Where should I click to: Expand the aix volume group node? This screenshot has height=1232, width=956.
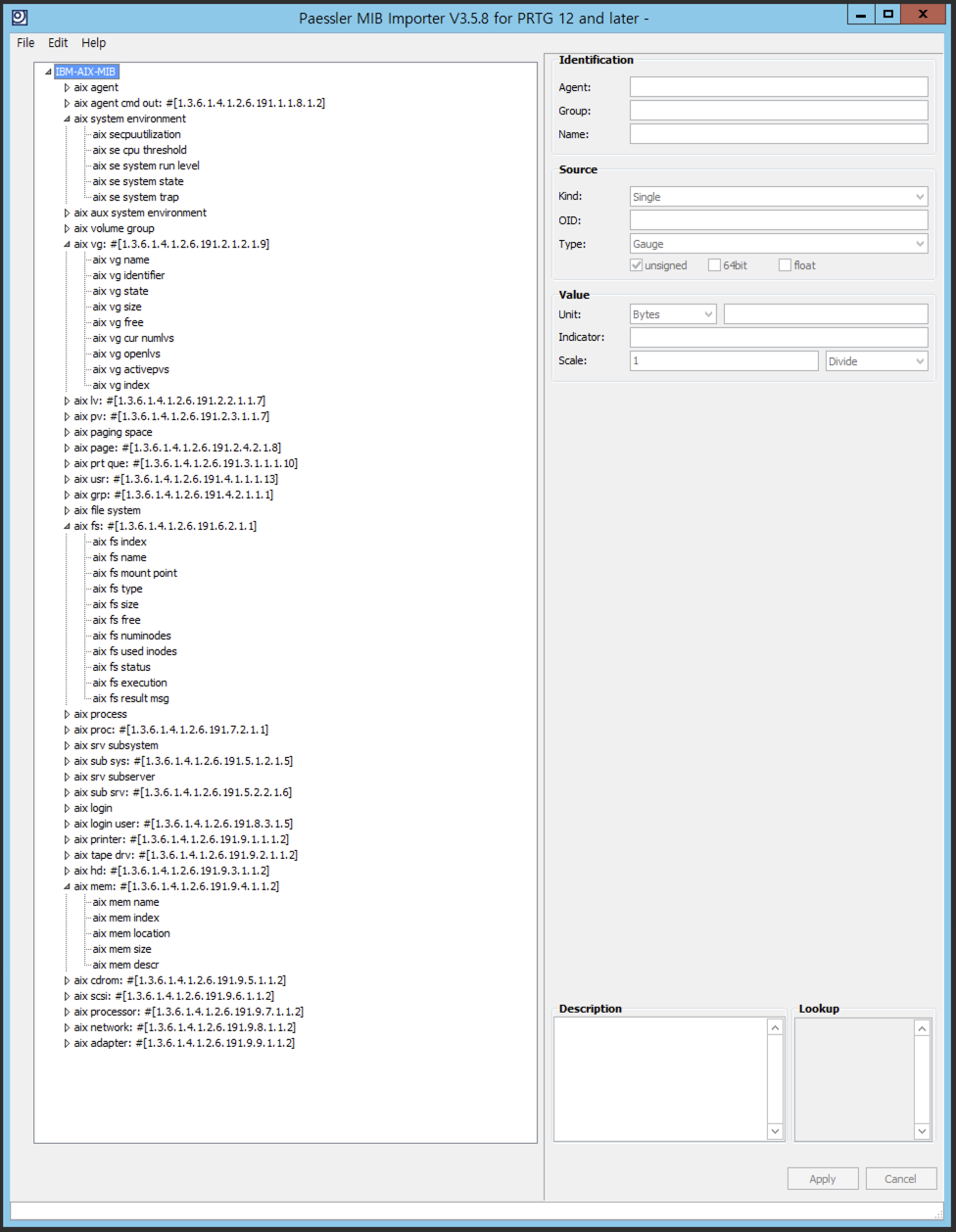pyautogui.click(x=68, y=228)
